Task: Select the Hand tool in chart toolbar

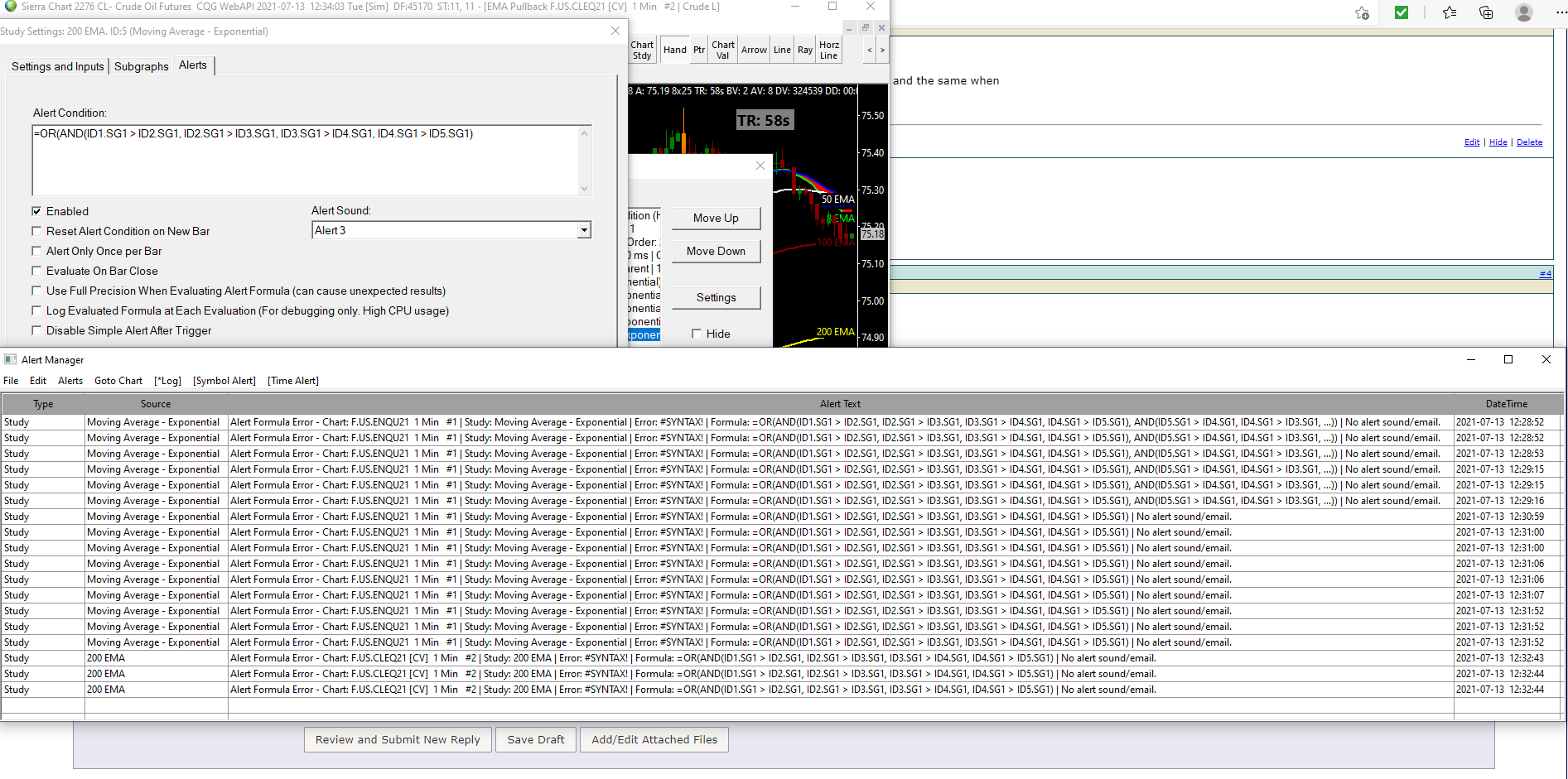Action: 674,50
